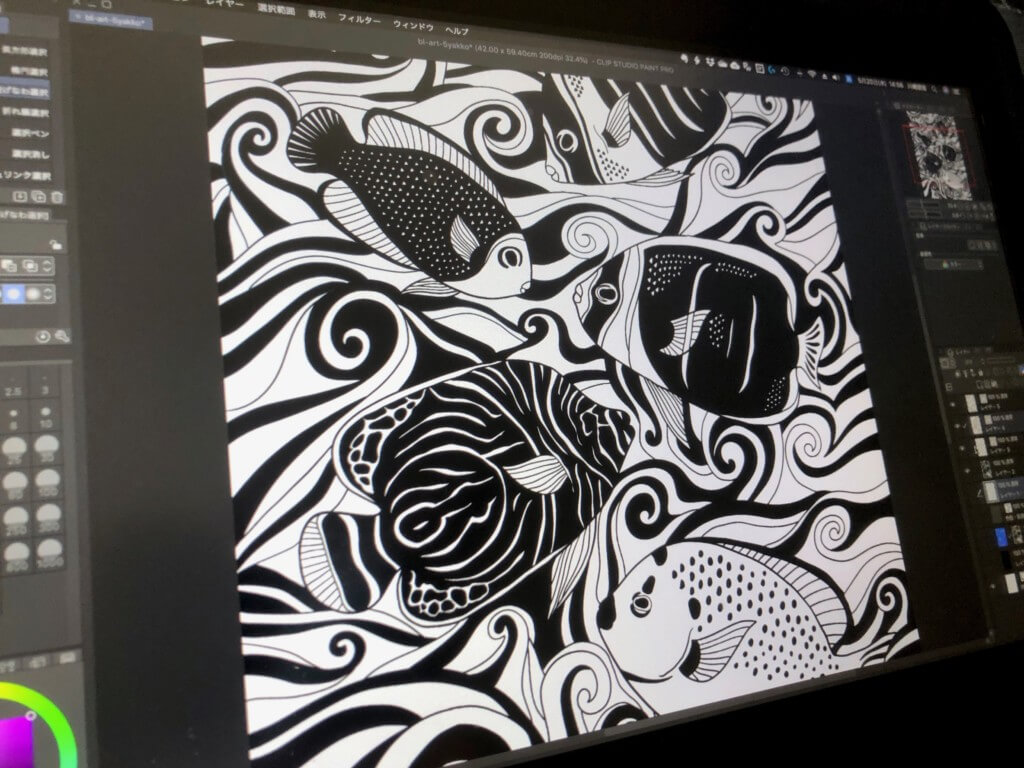Viewport: 1024px width, 768px height.
Task: Select the 選択ペン (selection pen) sub tool
Action: click(x=28, y=134)
